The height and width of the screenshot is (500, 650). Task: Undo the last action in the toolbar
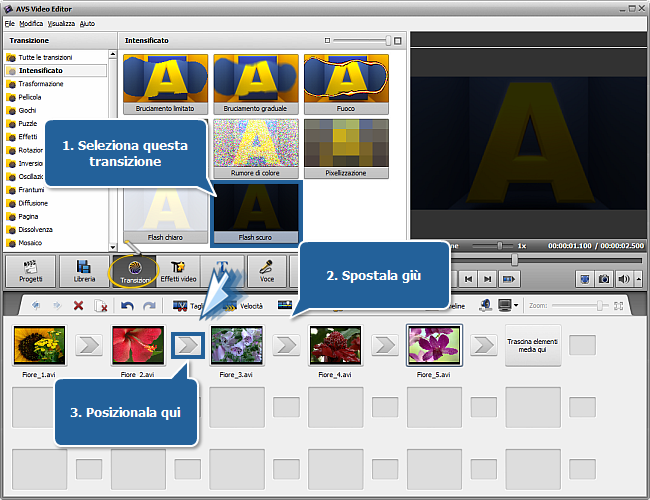[129, 306]
